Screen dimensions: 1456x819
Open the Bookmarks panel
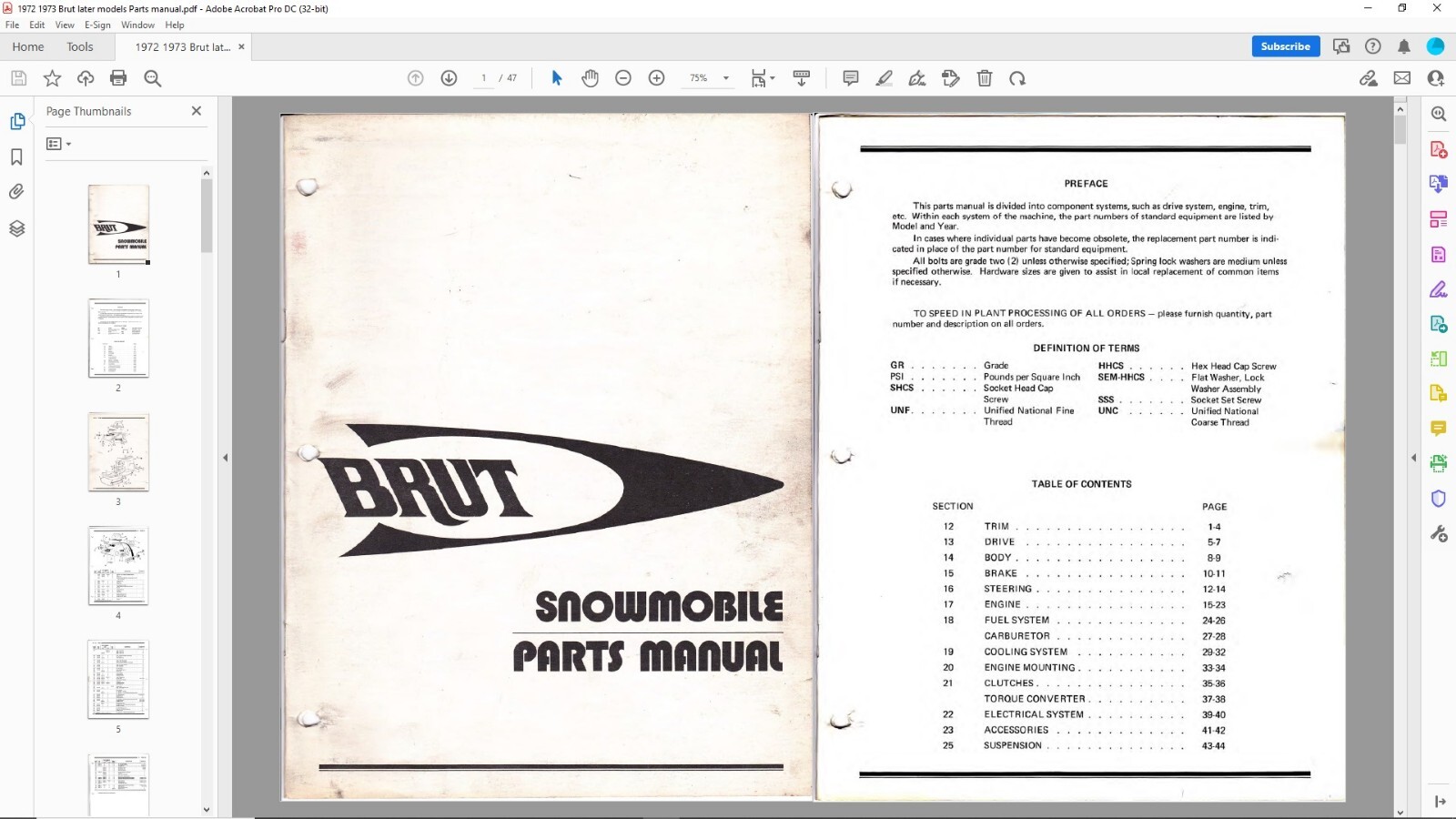click(17, 157)
